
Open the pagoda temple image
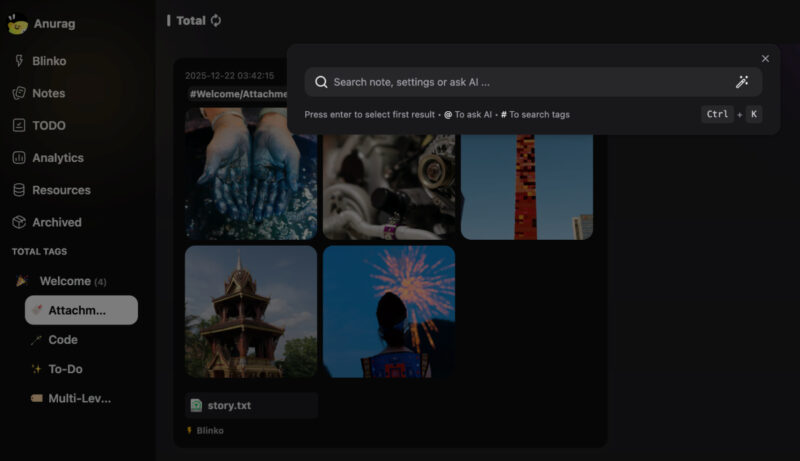pos(251,312)
